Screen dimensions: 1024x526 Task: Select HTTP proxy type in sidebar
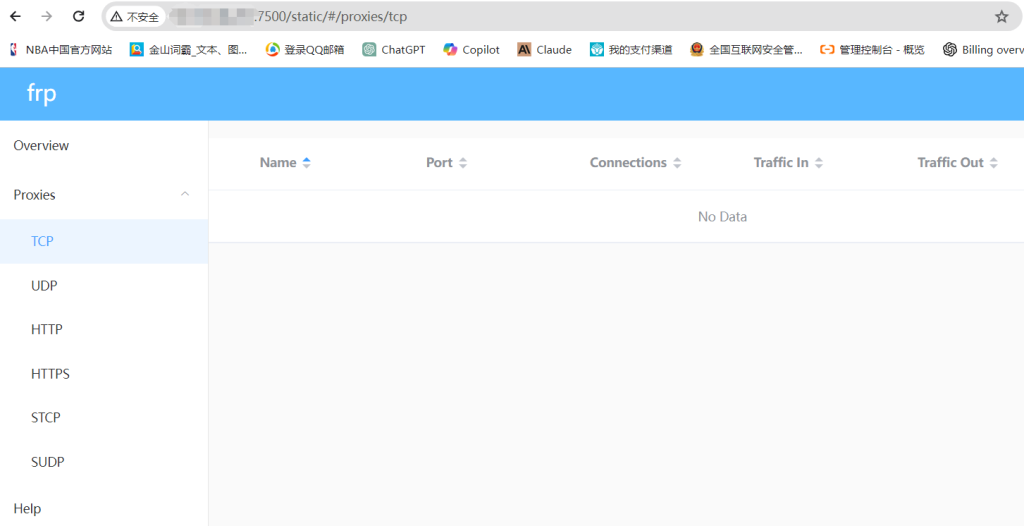47,330
